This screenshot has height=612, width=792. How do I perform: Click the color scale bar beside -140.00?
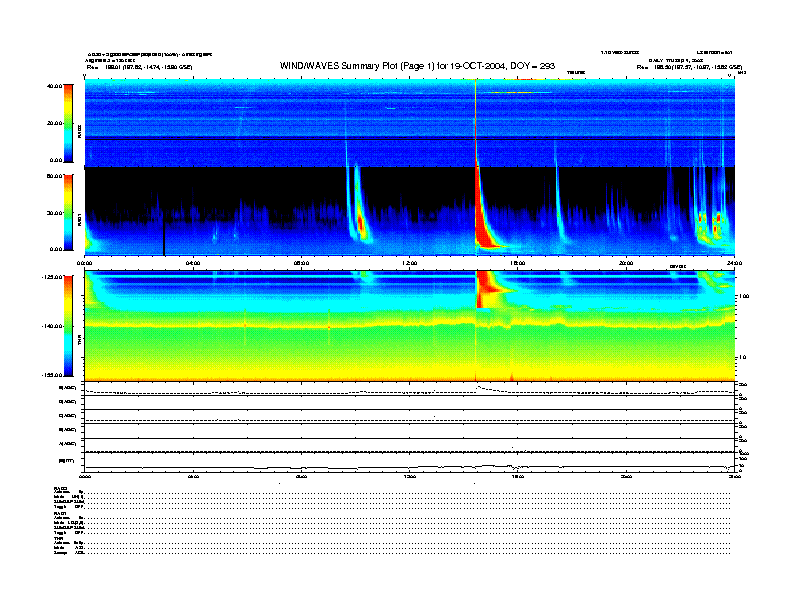(67, 326)
